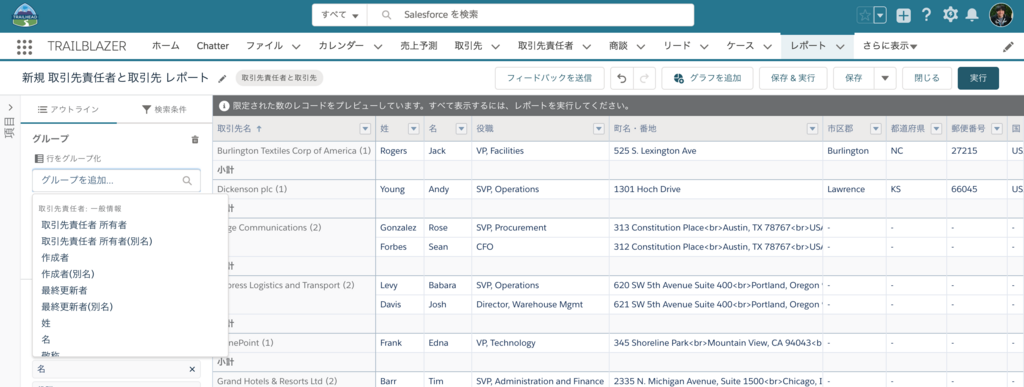This screenshot has height=387, width=1024.
Task: Click the Redo arrow button
Action: [644, 78]
